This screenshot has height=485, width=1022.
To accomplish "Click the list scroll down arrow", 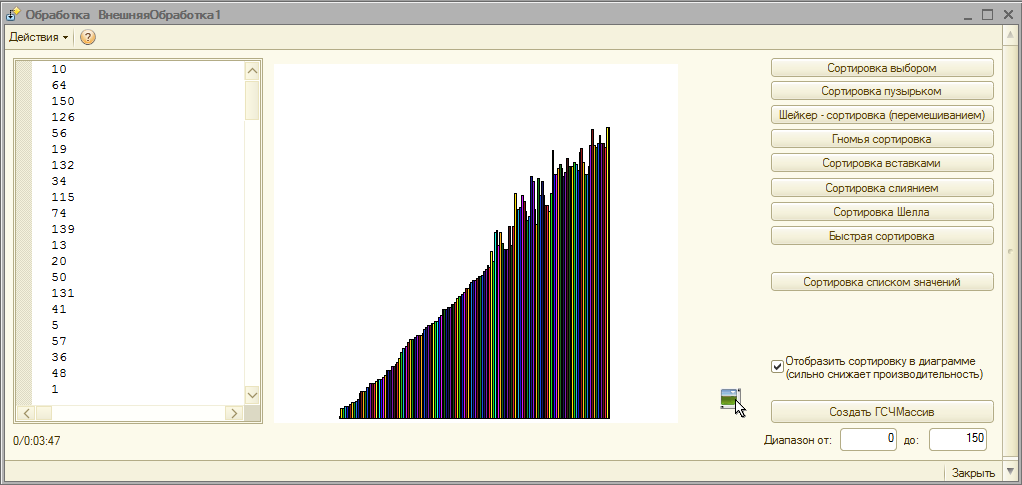I will (252, 394).
